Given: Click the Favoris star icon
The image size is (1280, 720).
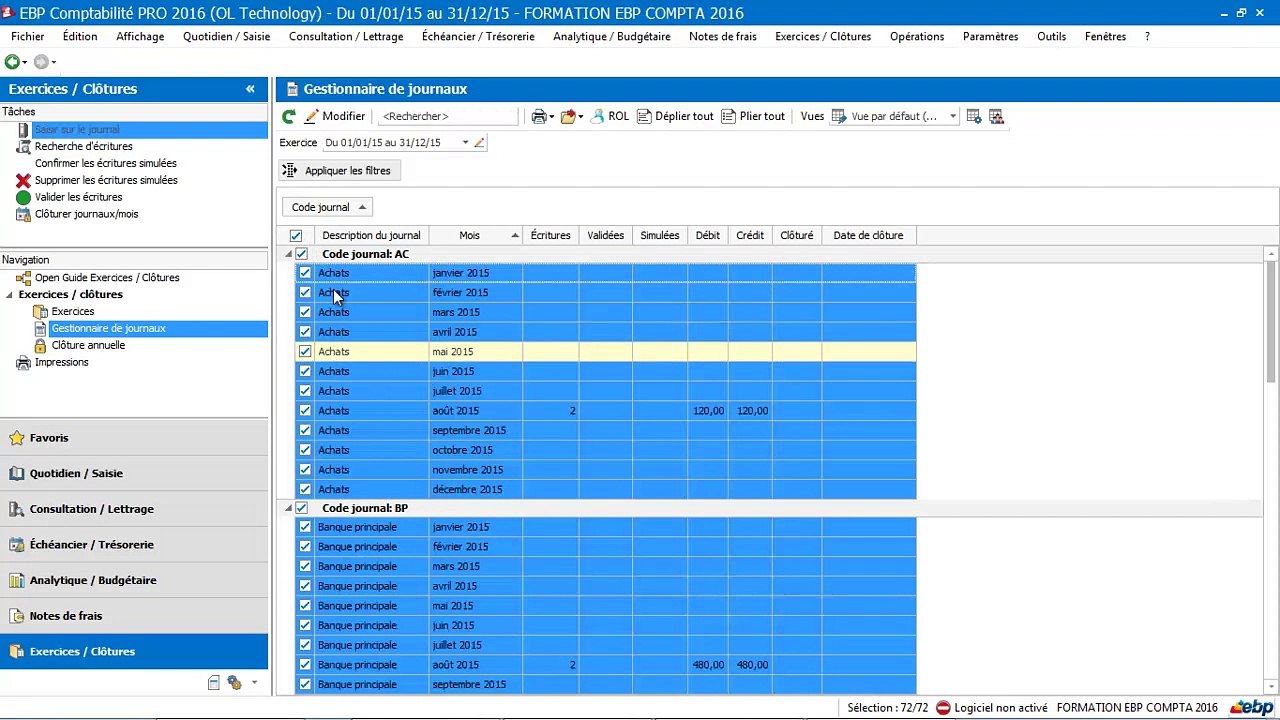Looking at the screenshot, I should 16,438.
